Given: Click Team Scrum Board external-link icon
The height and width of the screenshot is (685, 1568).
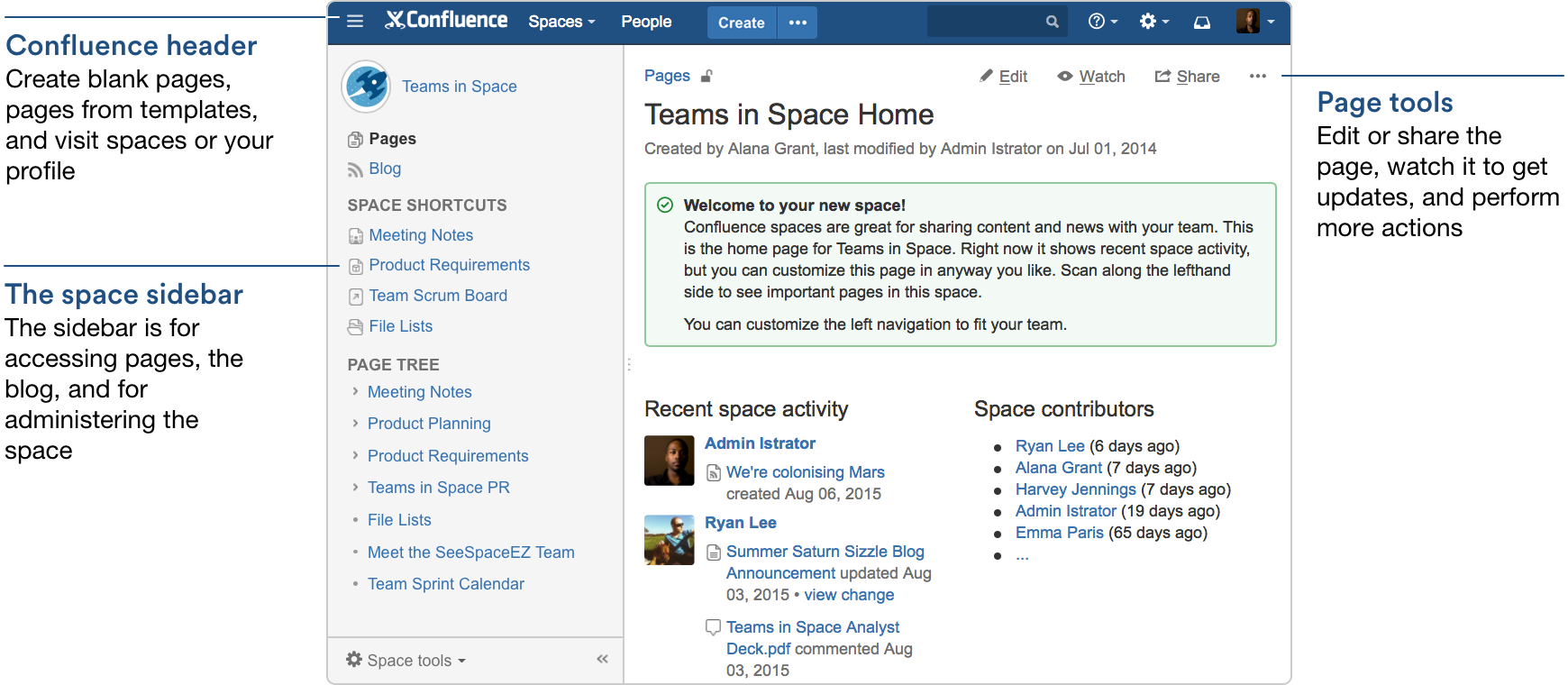Looking at the screenshot, I should click(356, 297).
